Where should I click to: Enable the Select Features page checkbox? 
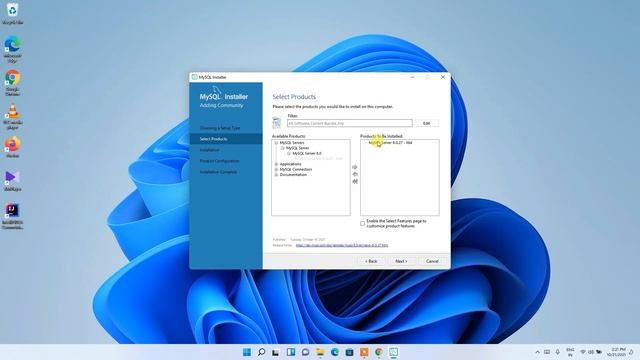(x=362, y=224)
